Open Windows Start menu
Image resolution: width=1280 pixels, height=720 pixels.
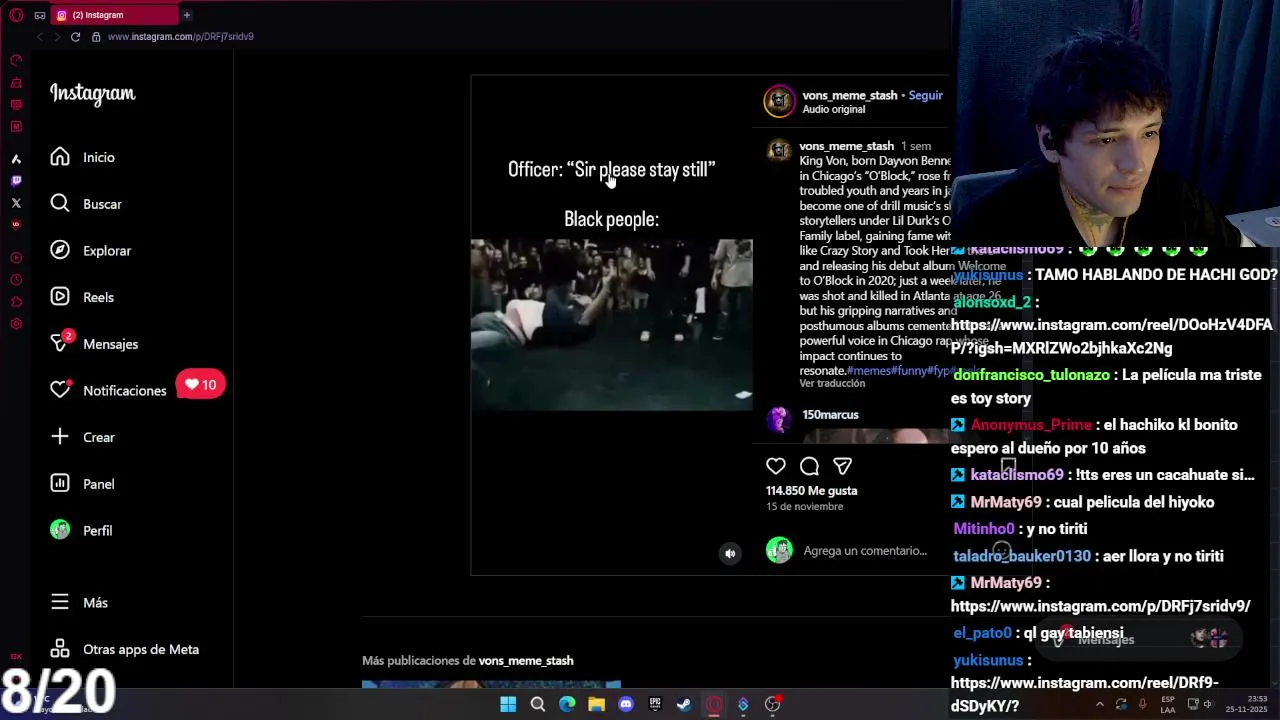[x=508, y=704]
